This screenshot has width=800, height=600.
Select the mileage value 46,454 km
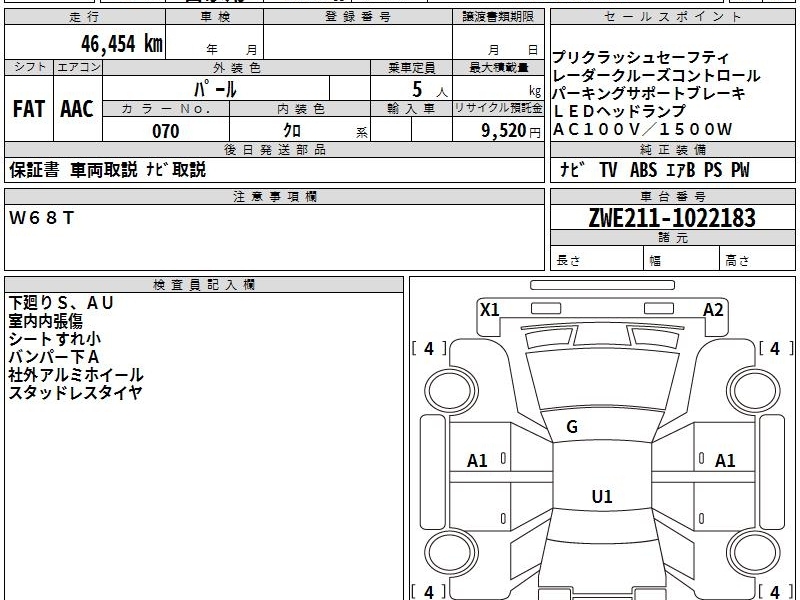[121, 44]
